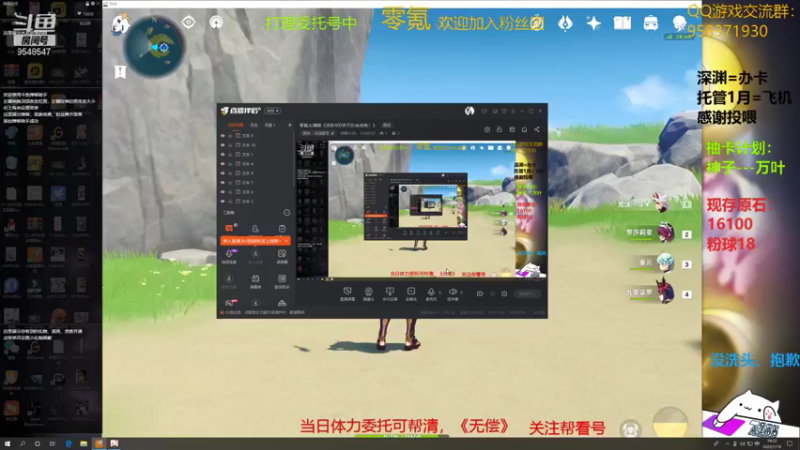
Task: Open Task View on the taskbar
Action: (53, 444)
